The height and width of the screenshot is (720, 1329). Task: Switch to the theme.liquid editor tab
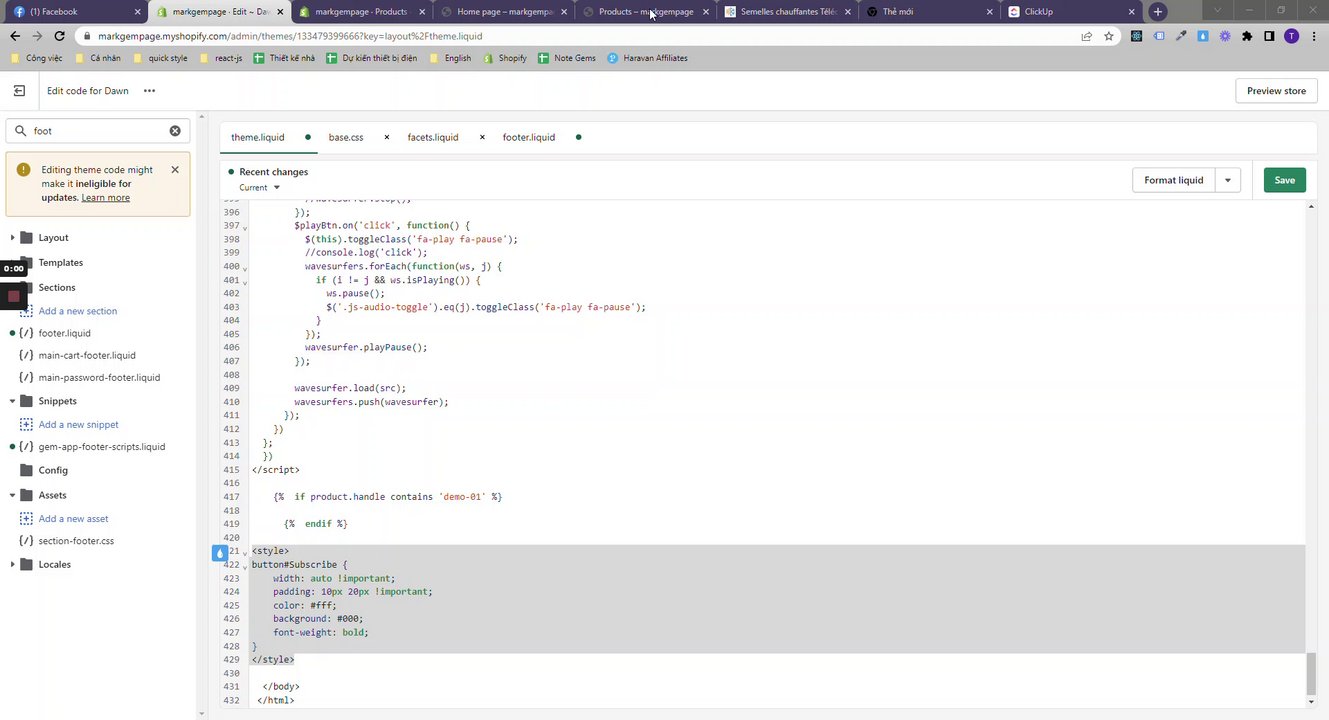(257, 137)
